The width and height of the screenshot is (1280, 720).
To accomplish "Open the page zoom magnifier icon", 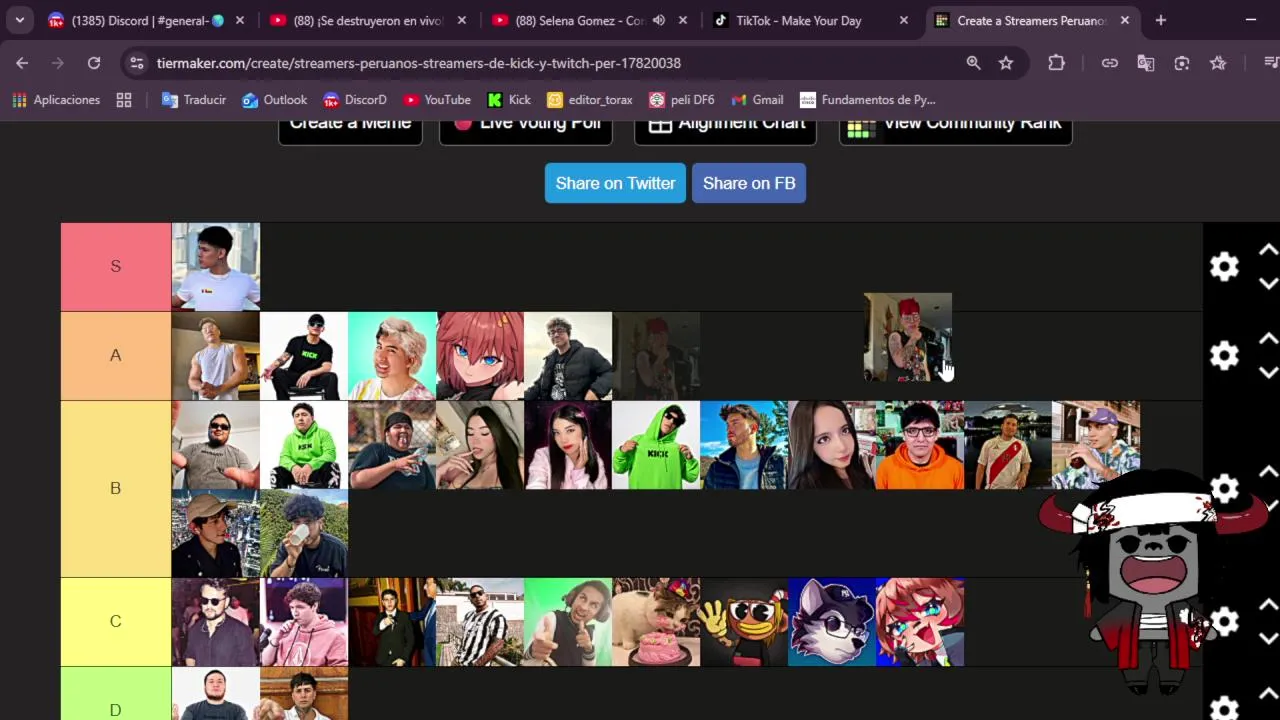I will (x=973, y=63).
